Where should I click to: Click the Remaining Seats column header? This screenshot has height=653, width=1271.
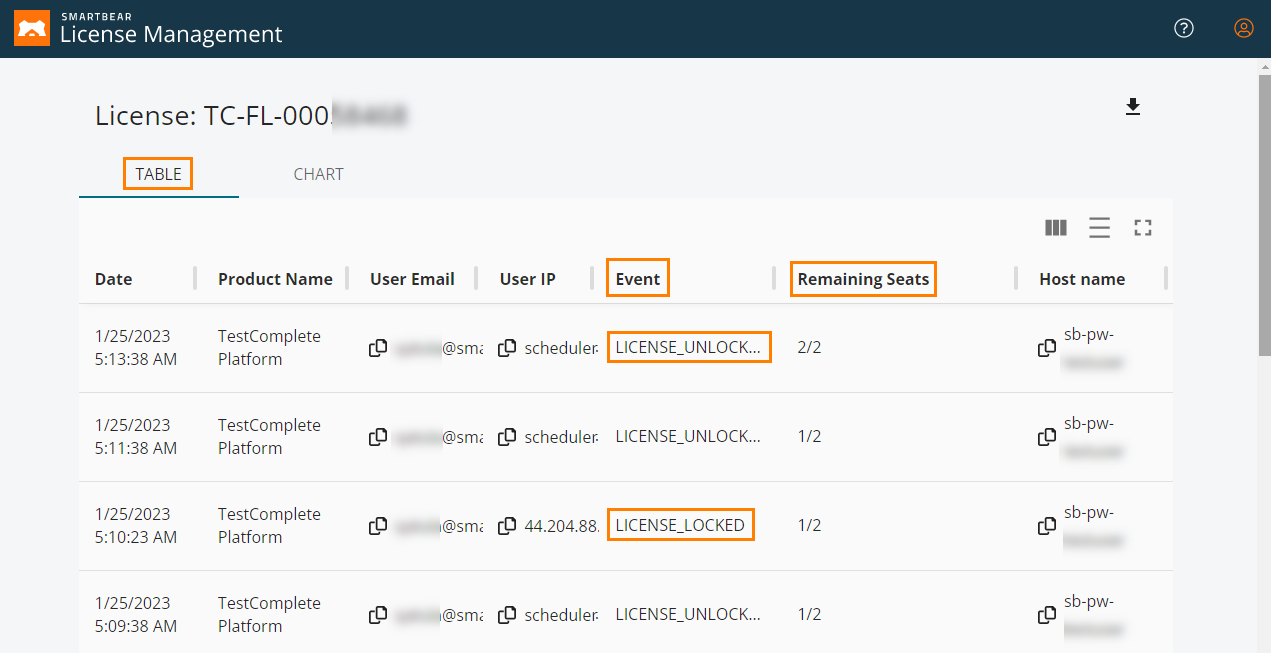(864, 279)
